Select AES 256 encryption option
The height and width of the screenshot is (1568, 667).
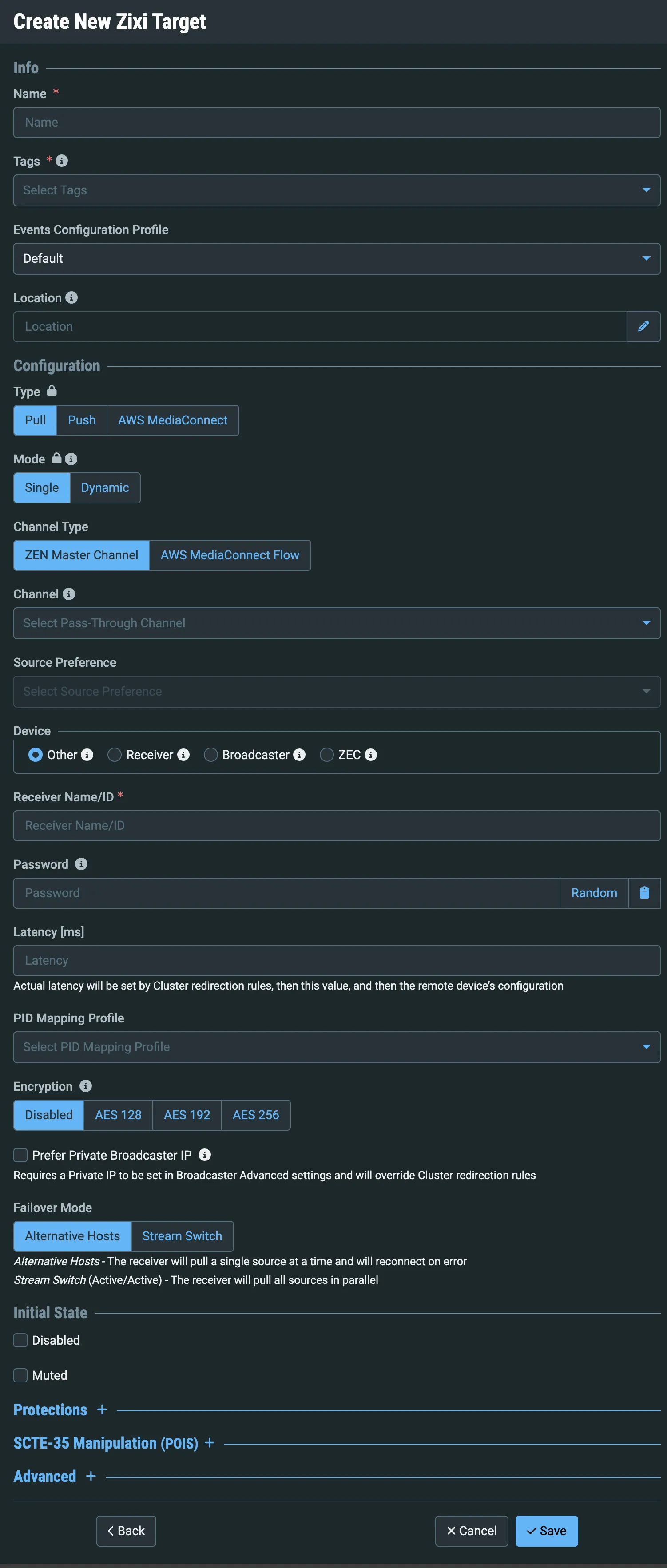tap(256, 1115)
